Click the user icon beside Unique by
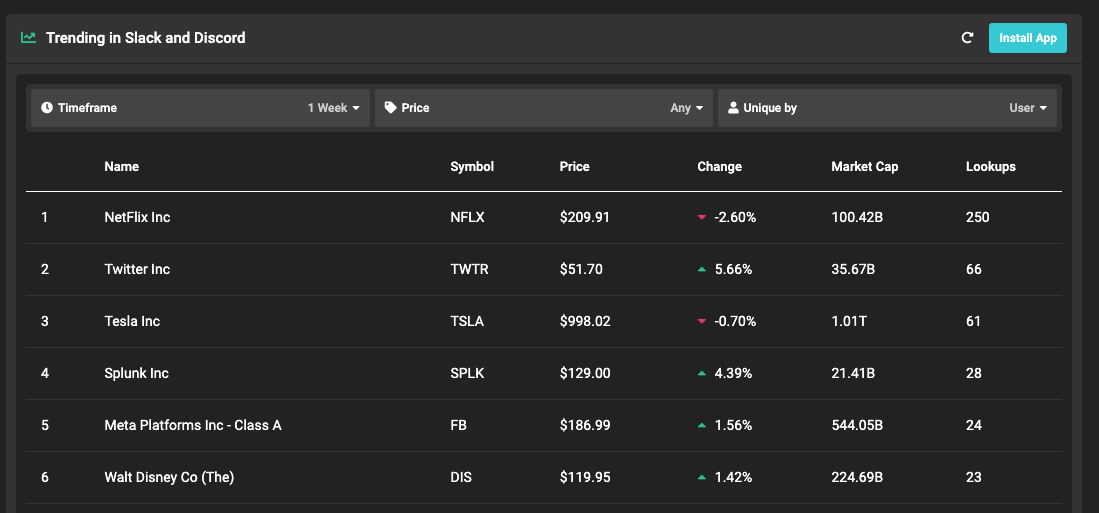 coord(733,108)
